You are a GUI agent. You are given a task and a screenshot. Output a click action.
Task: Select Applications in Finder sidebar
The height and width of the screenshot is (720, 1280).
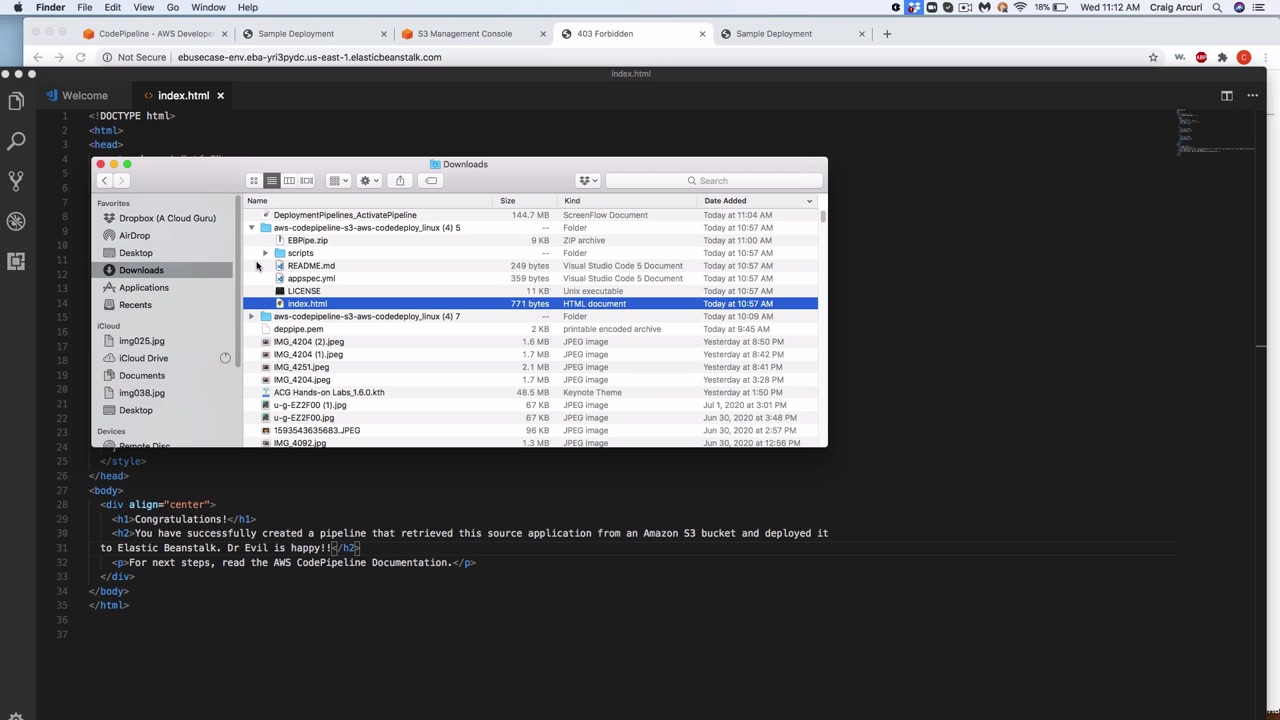pyautogui.click(x=143, y=288)
